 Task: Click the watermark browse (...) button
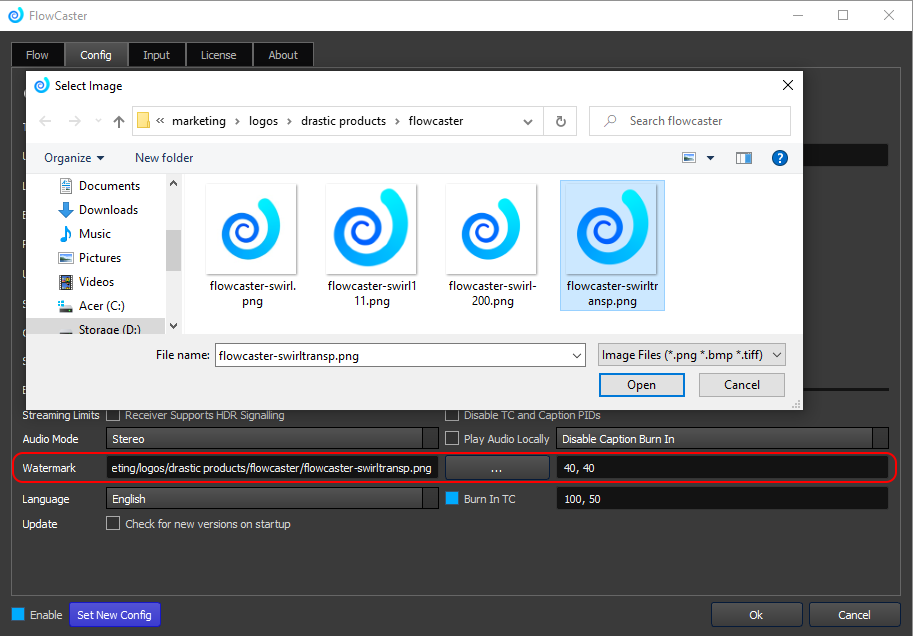[497, 468]
